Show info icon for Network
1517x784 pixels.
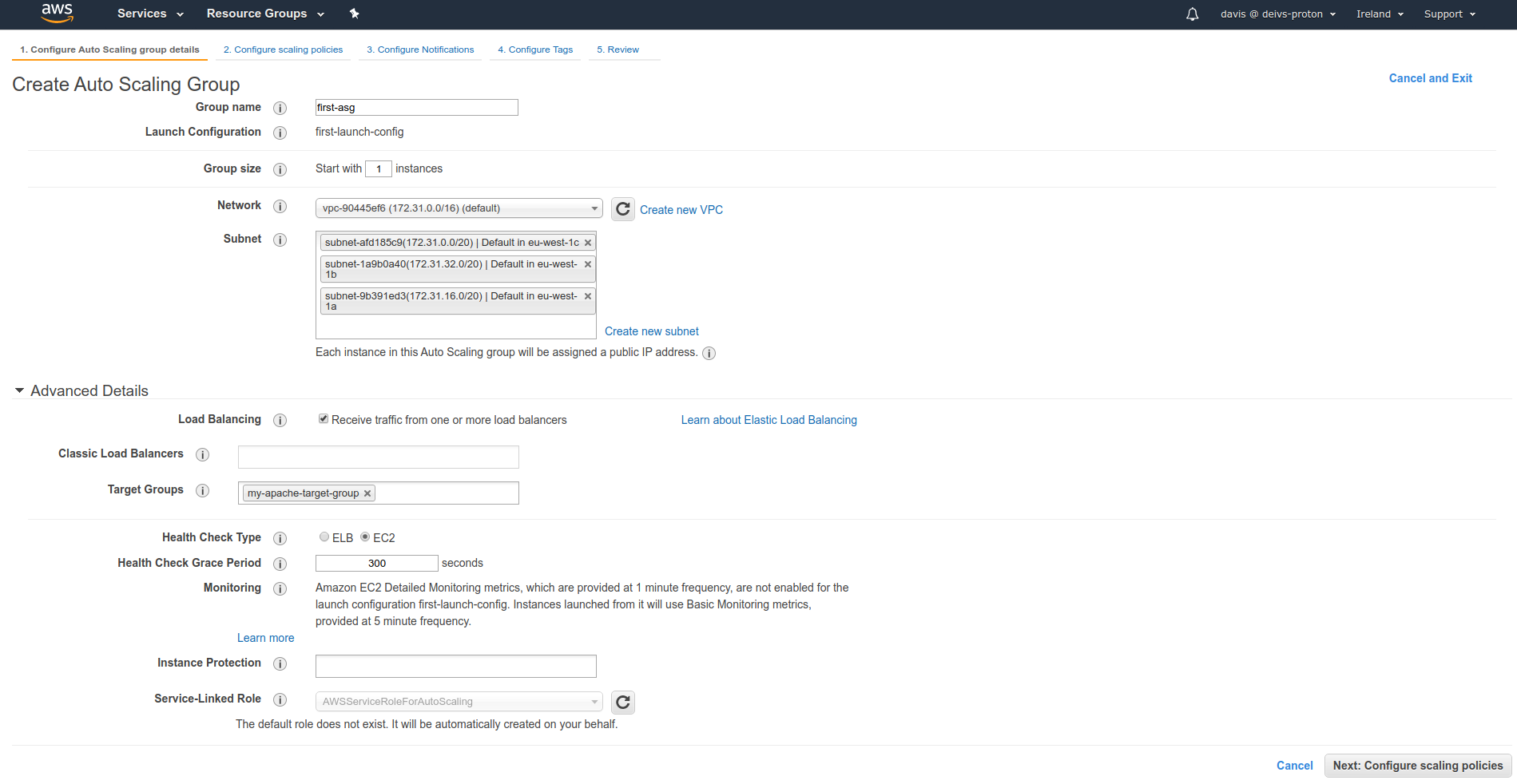coord(280,206)
